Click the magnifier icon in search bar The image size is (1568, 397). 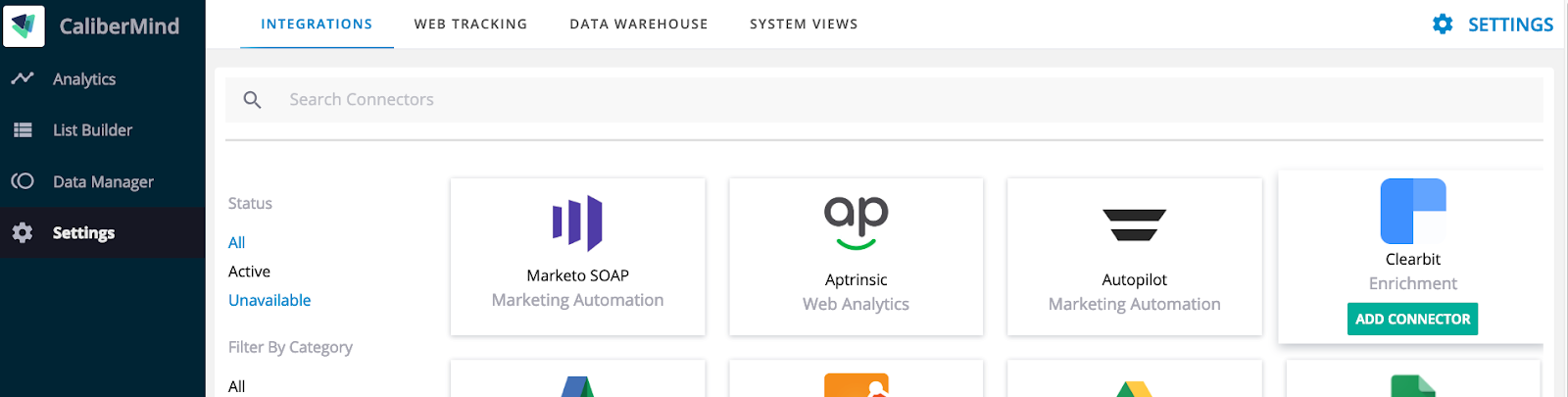click(252, 100)
